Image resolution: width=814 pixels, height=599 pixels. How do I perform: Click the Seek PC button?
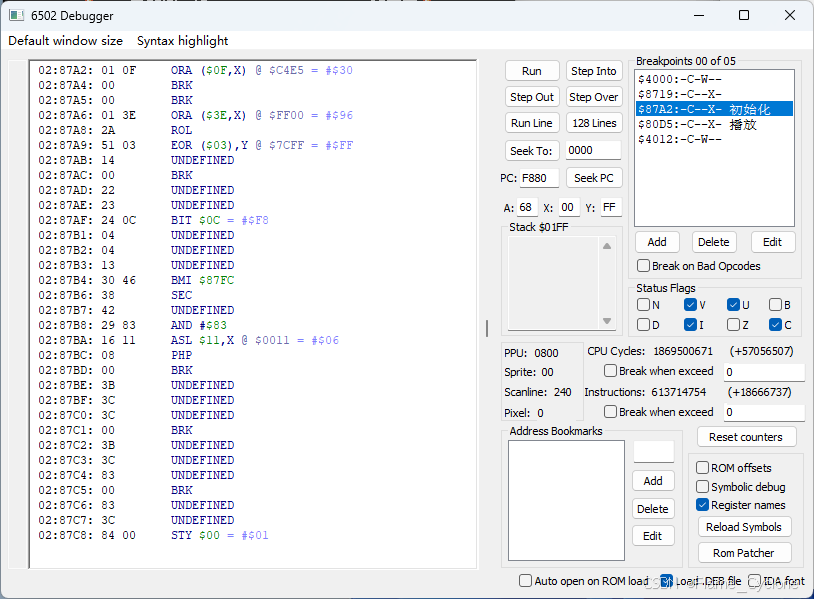click(593, 178)
